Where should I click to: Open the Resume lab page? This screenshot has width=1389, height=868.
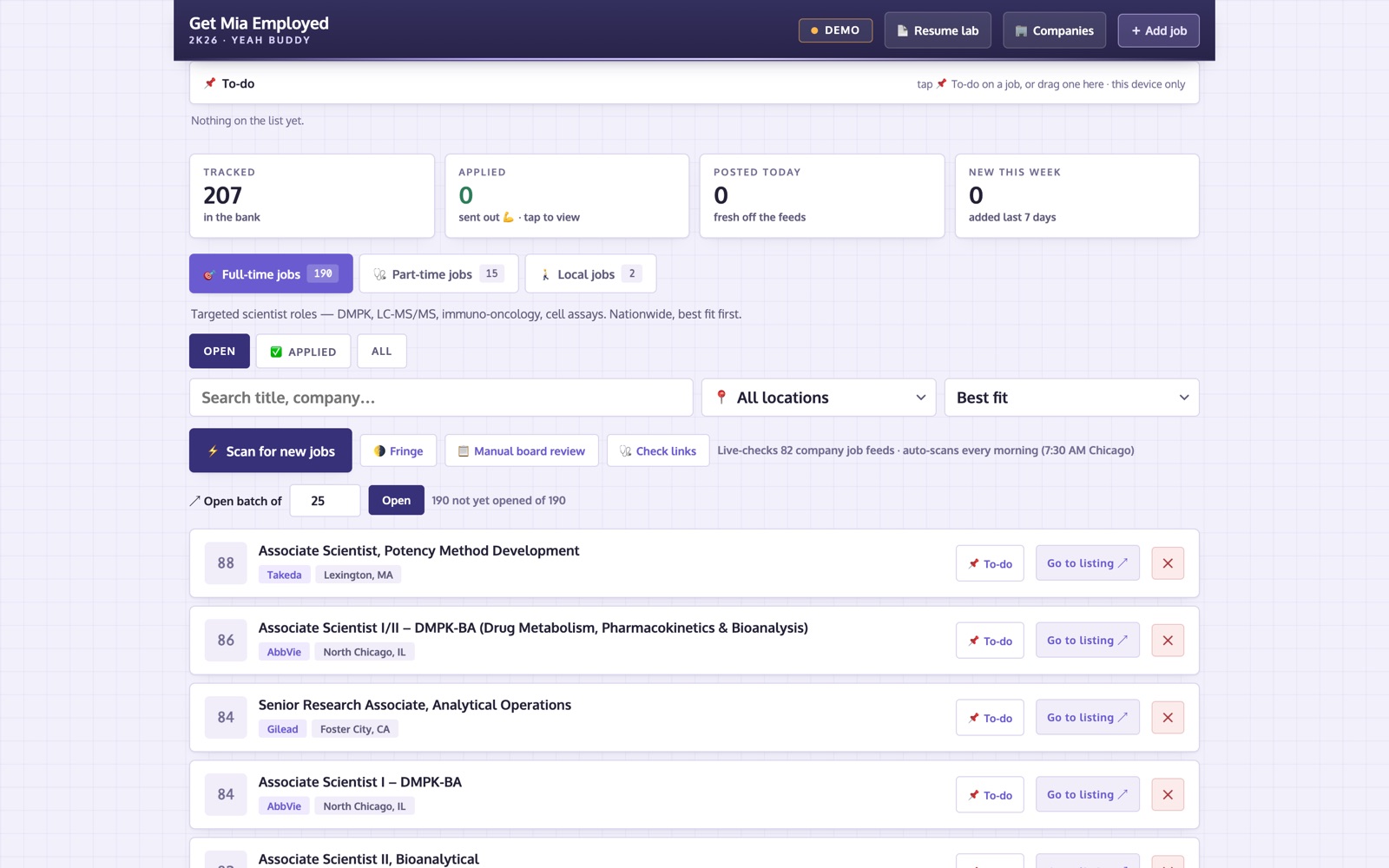click(x=938, y=30)
